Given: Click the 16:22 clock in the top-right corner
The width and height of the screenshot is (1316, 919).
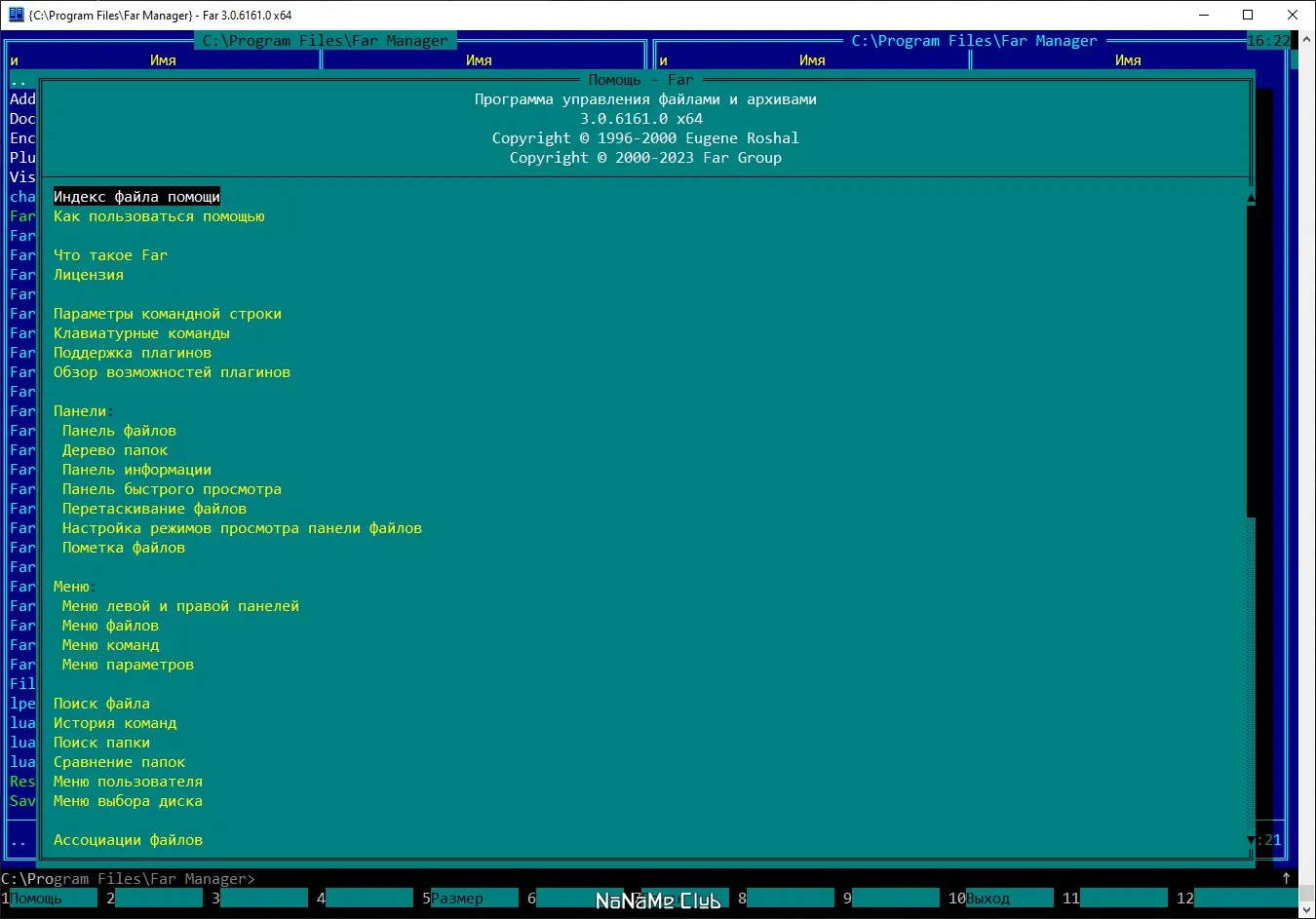Looking at the screenshot, I should 1262,40.
